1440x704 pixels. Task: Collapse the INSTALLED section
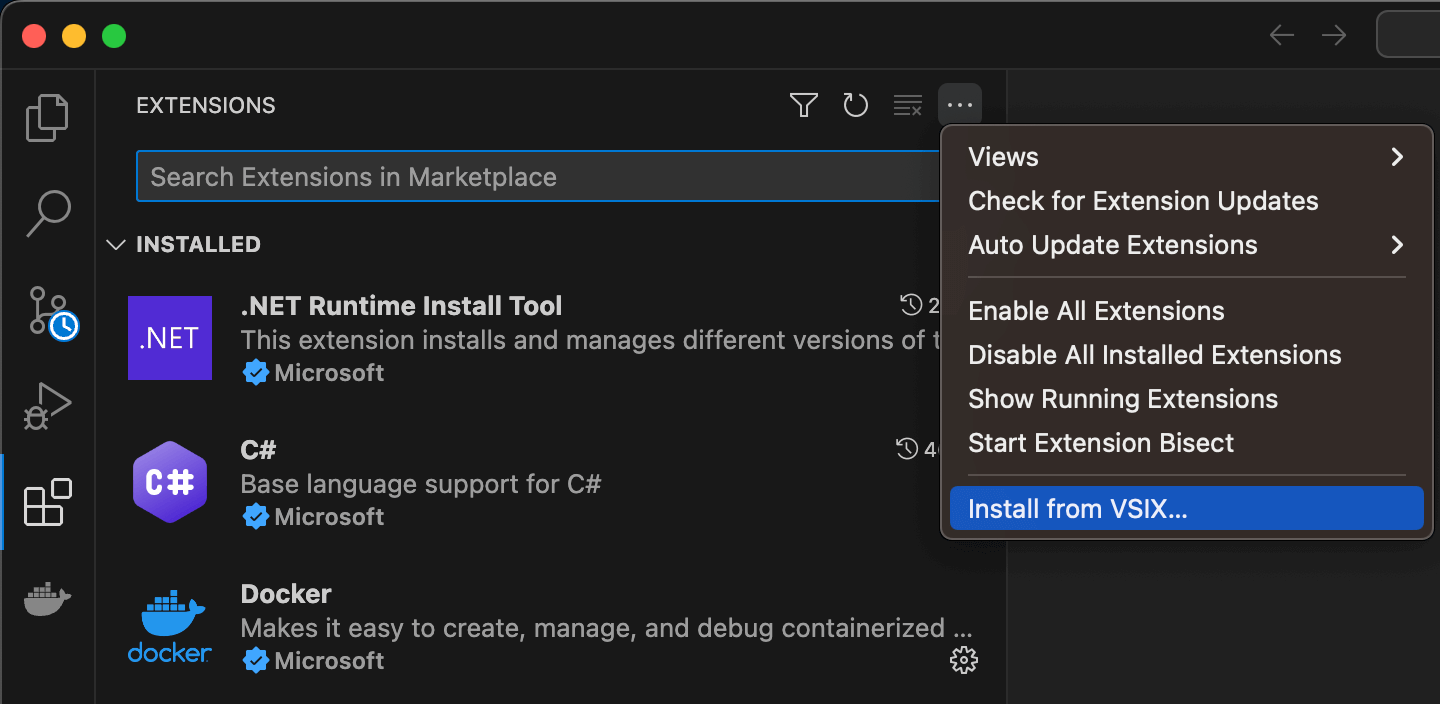[117, 245]
